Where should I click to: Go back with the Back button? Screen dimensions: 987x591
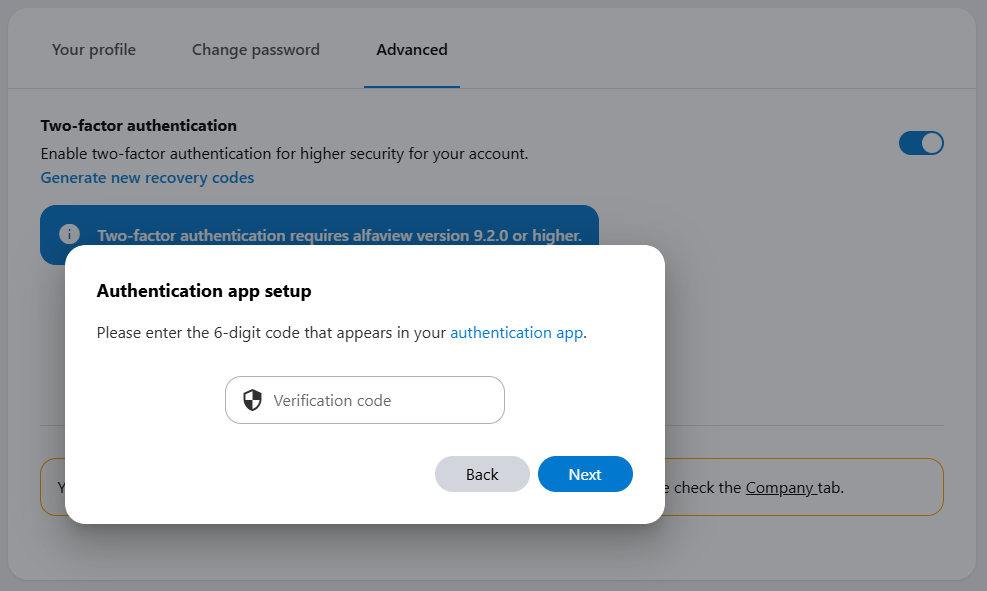(x=482, y=474)
